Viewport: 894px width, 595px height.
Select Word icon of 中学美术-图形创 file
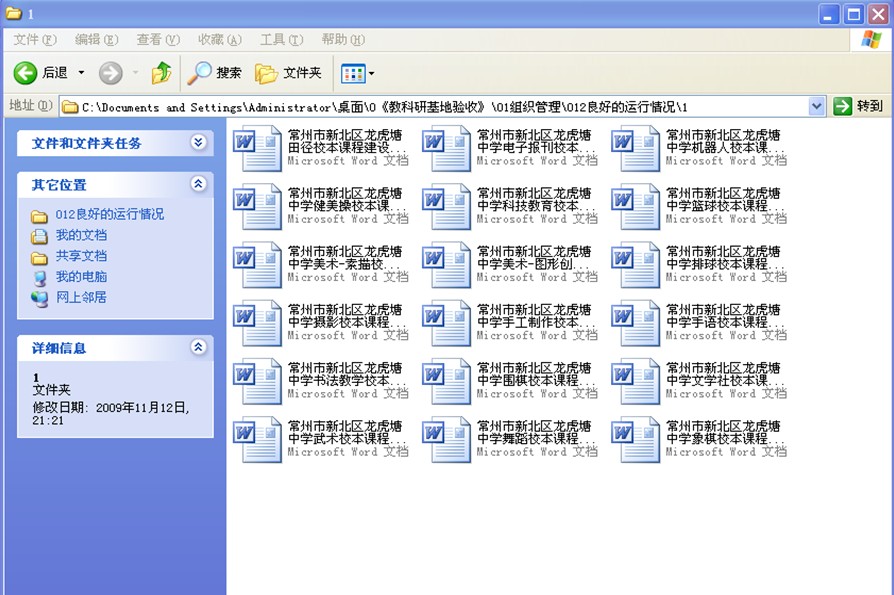coord(446,264)
